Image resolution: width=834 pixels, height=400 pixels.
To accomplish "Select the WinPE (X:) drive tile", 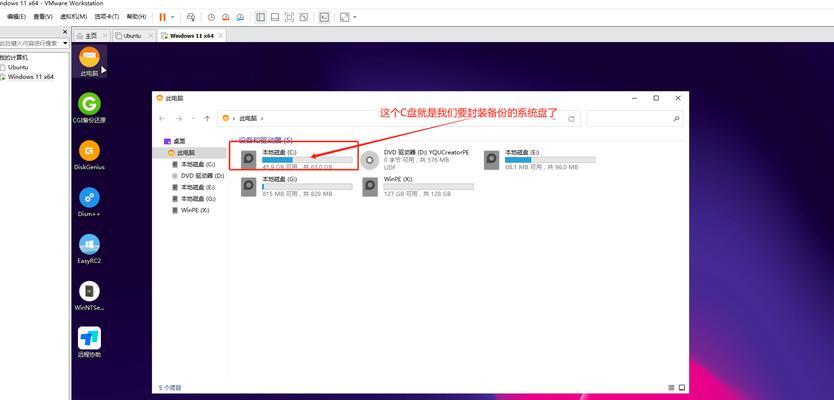I will (418, 187).
